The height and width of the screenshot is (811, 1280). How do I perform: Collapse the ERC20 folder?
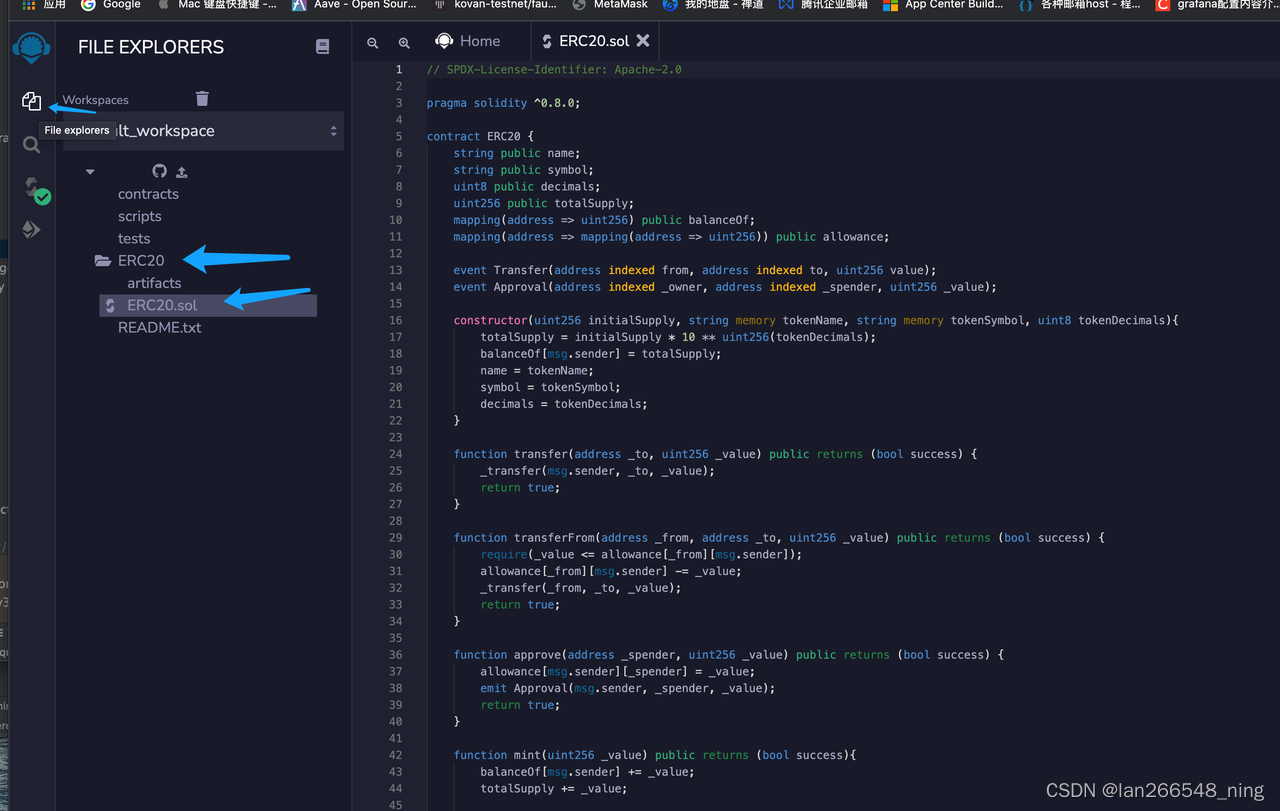pos(141,260)
